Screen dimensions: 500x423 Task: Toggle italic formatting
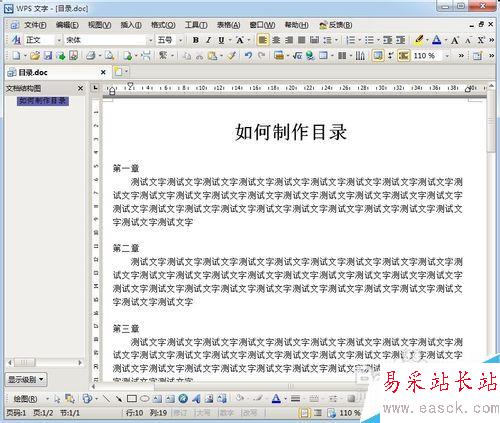tap(209, 40)
